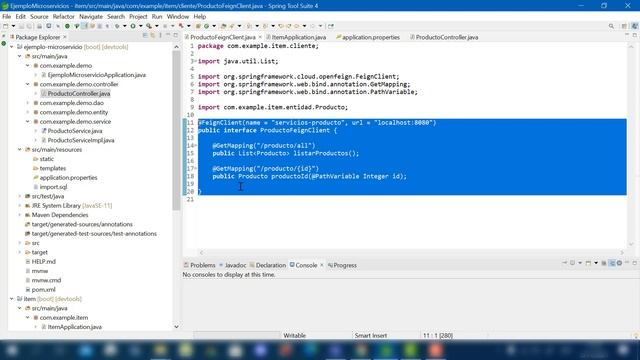640x360 pixels.
Task: Select import.sql in resources
Action: click(x=53, y=187)
